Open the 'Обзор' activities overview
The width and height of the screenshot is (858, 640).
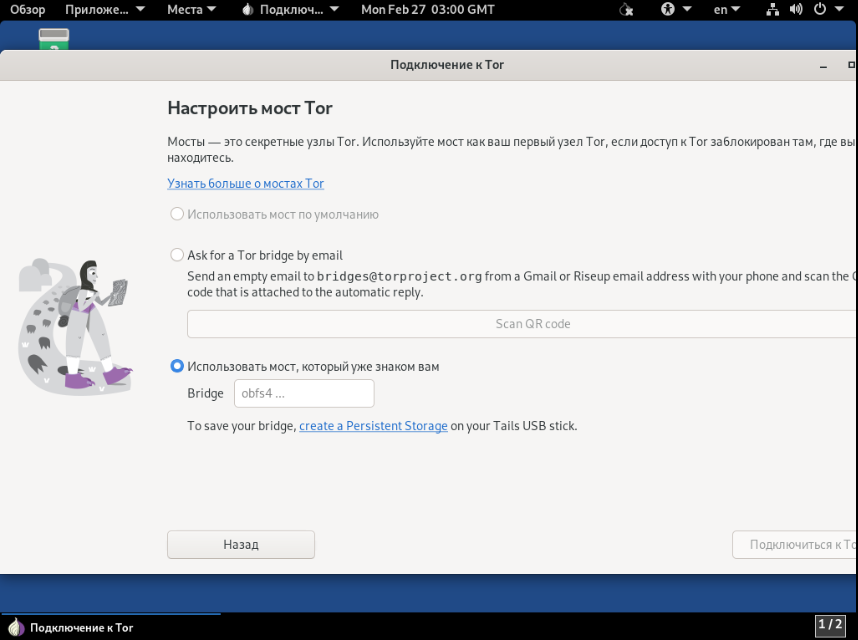[x=28, y=9]
